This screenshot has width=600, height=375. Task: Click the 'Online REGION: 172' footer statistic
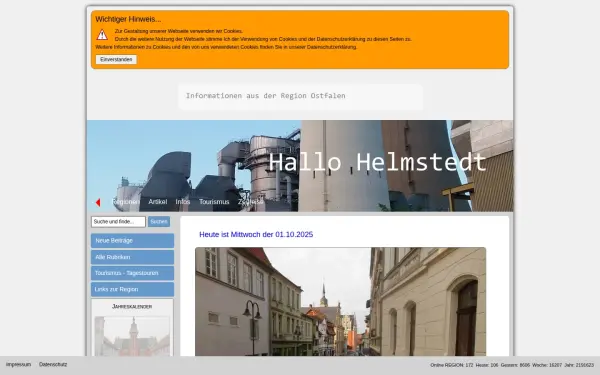(x=452, y=365)
